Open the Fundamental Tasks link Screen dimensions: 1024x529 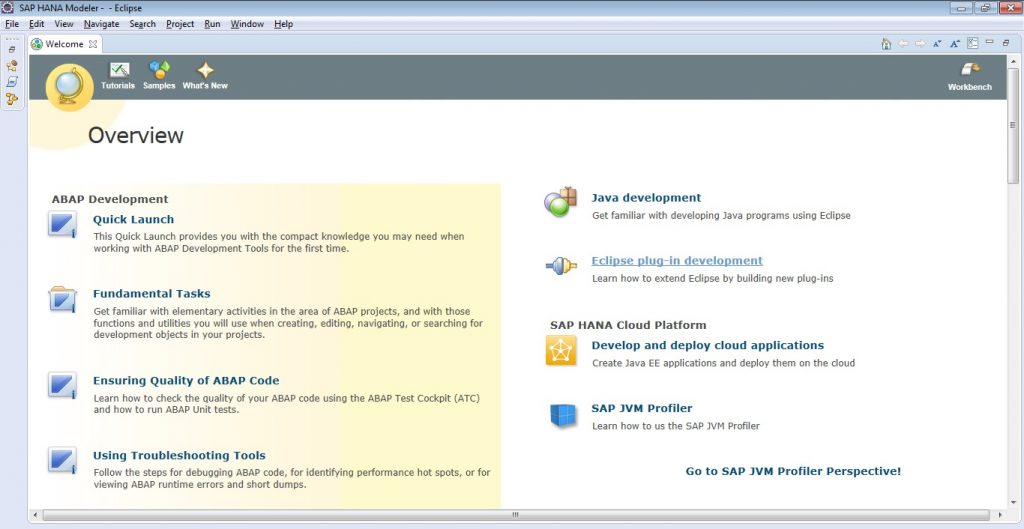point(152,294)
